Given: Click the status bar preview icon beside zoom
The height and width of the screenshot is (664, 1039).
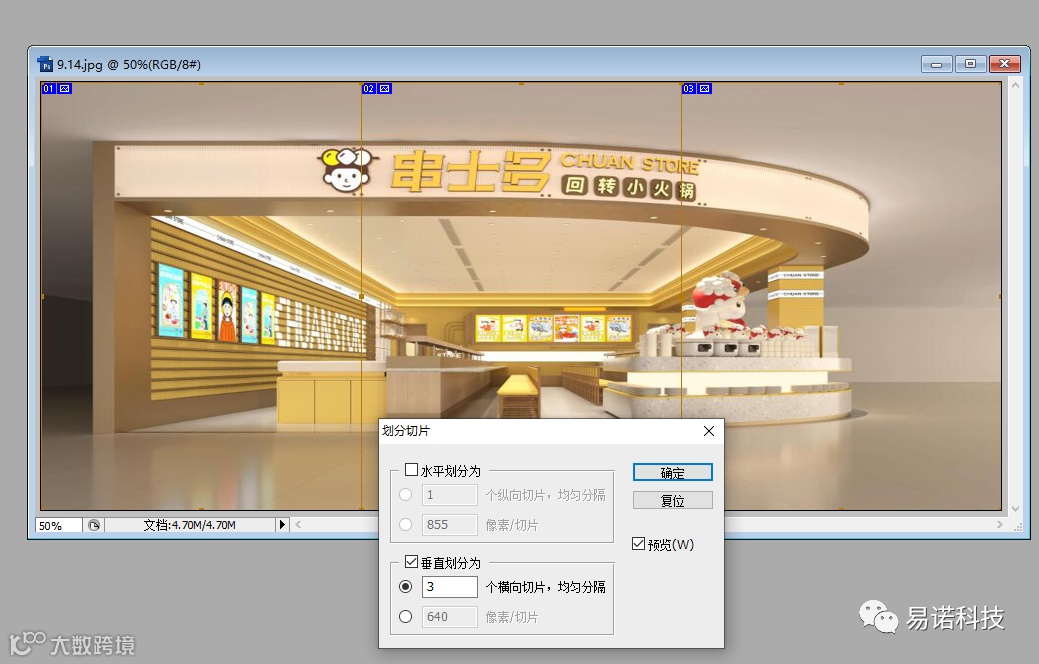Looking at the screenshot, I should [x=94, y=526].
